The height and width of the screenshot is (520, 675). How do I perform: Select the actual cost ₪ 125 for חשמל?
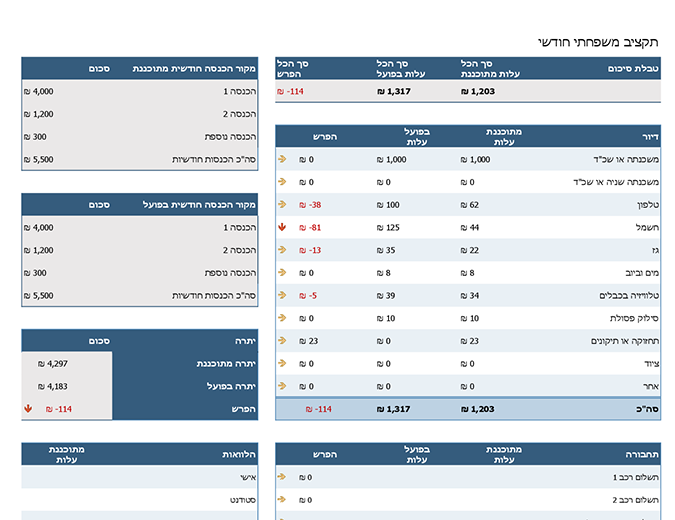tap(388, 227)
